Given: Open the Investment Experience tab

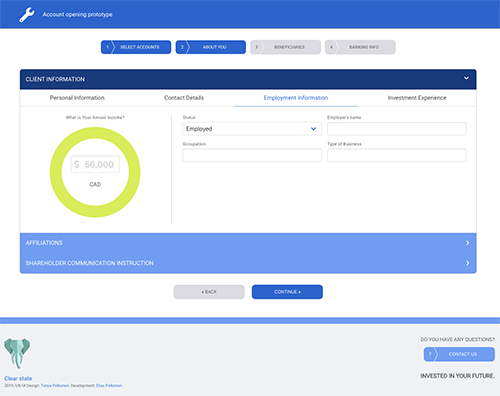Looking at the screenshot, I should pyautogui.click(x=417, y=98).
